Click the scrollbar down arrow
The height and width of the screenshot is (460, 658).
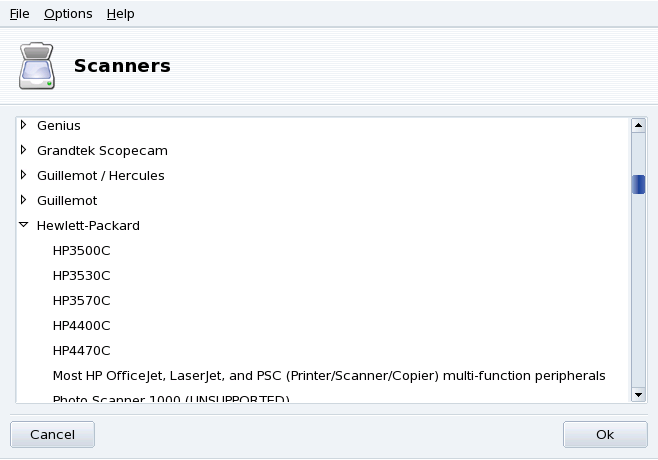click(638, 395)
